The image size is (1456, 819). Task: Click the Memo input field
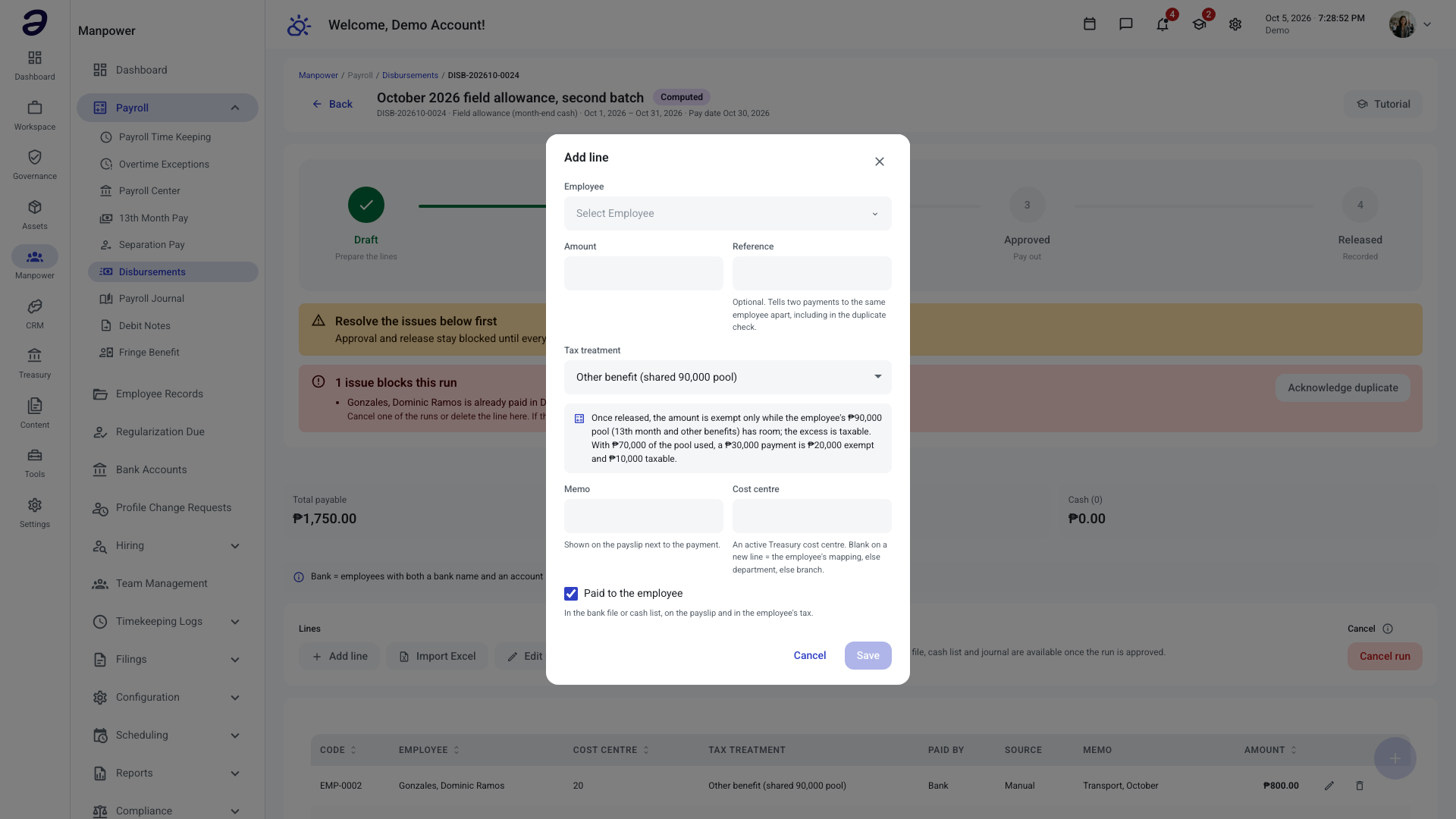point(644,516)
